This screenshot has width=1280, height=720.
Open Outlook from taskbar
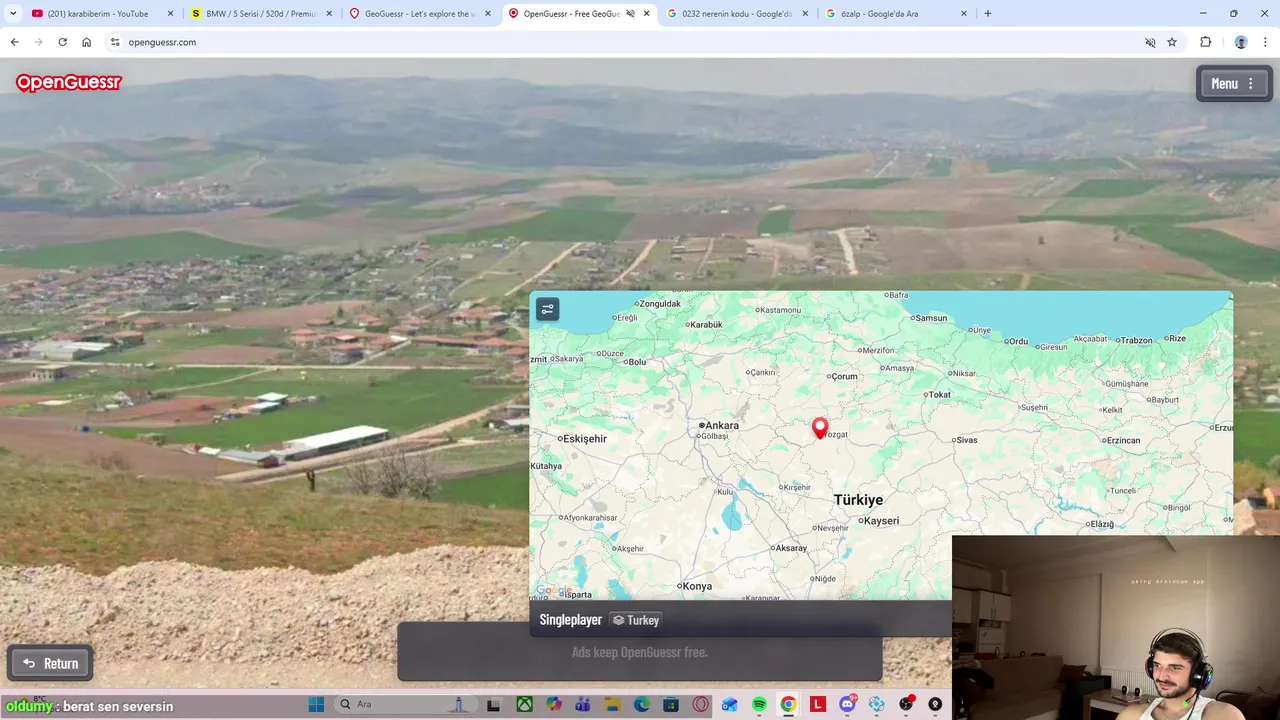[730, 704]
